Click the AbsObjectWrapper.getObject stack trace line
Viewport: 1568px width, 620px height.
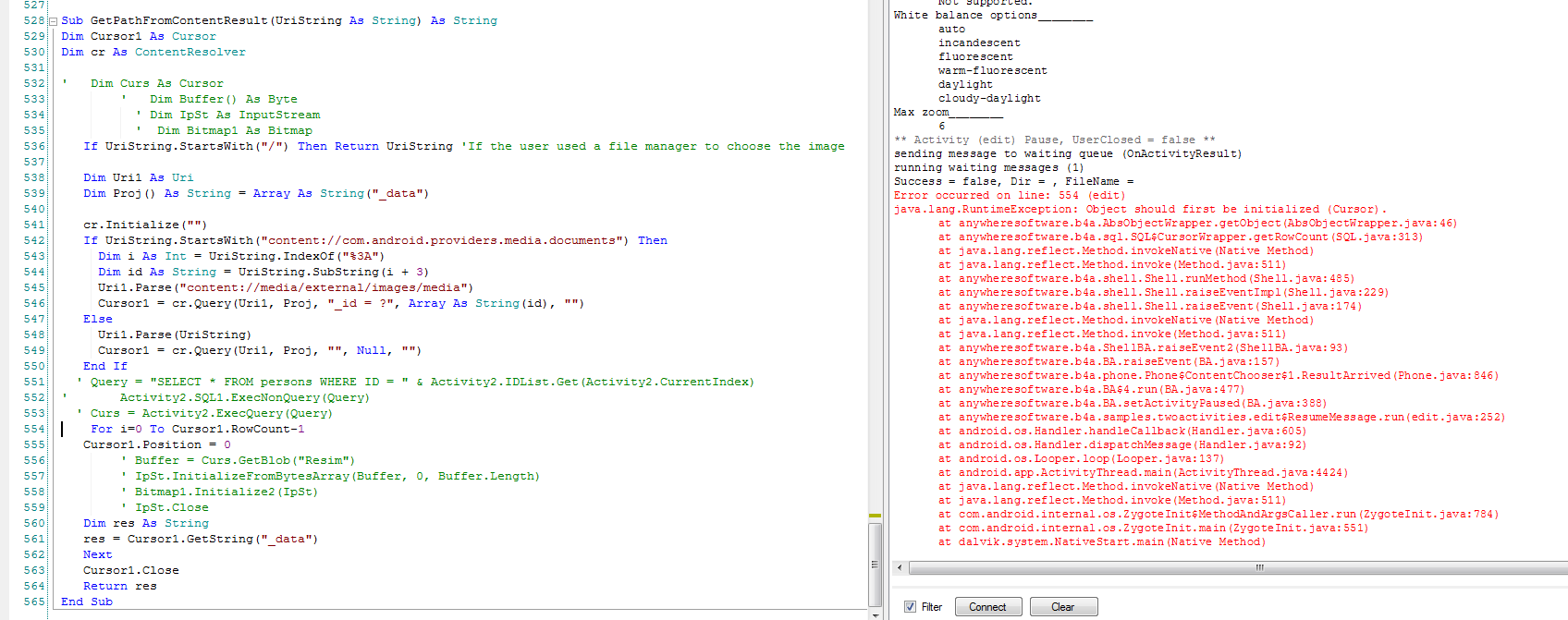click(1197, 224)
